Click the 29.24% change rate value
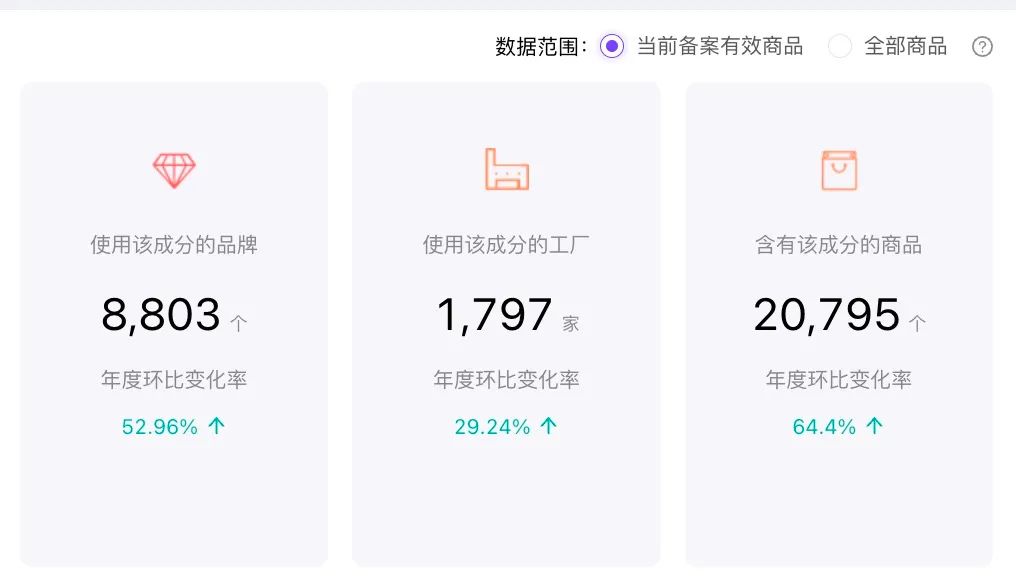This screenshot has height=588, width=1016. click(x=492, y=427)
